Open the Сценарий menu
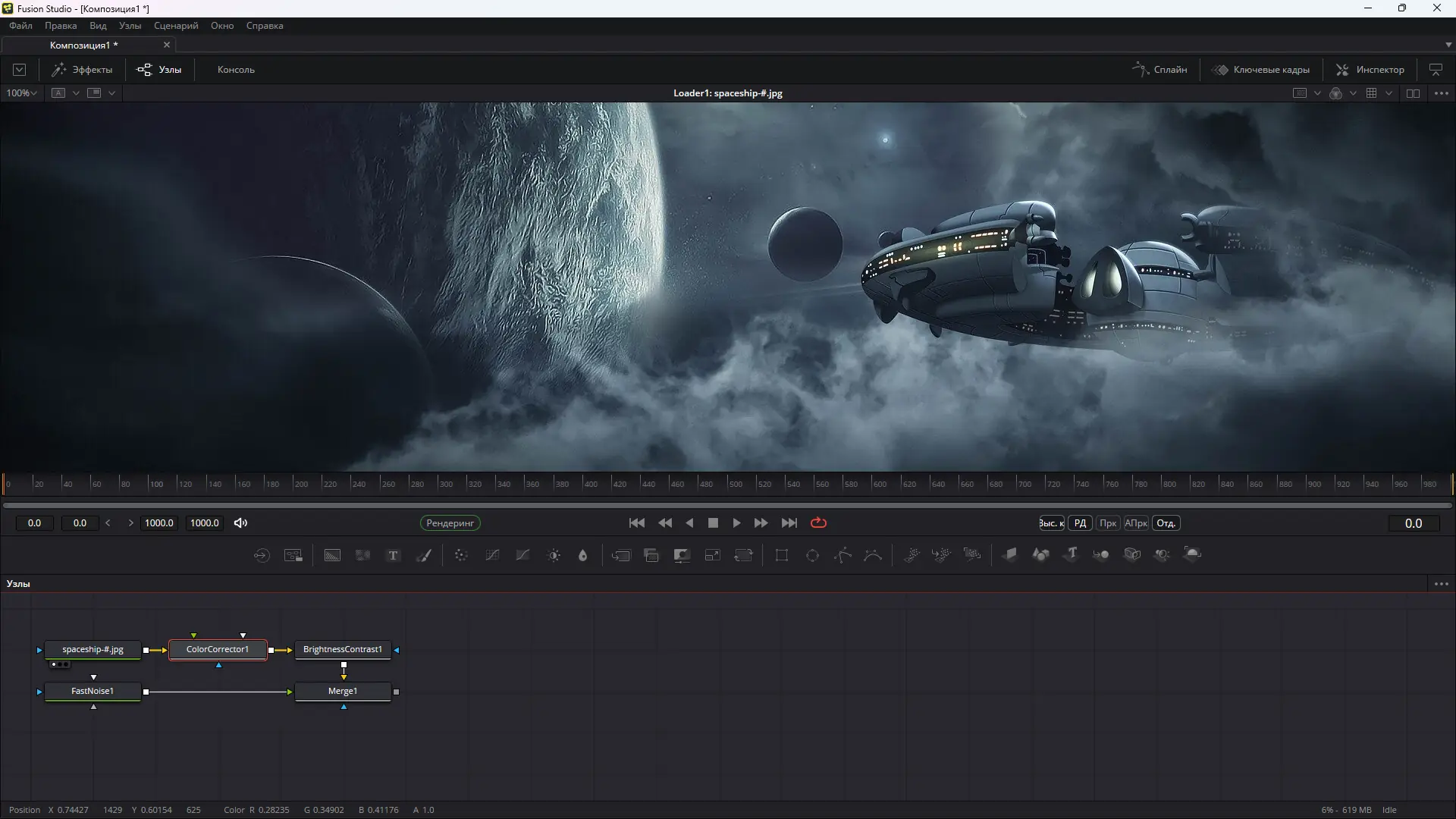This screenshot has width=1456, height=819. 176,25
